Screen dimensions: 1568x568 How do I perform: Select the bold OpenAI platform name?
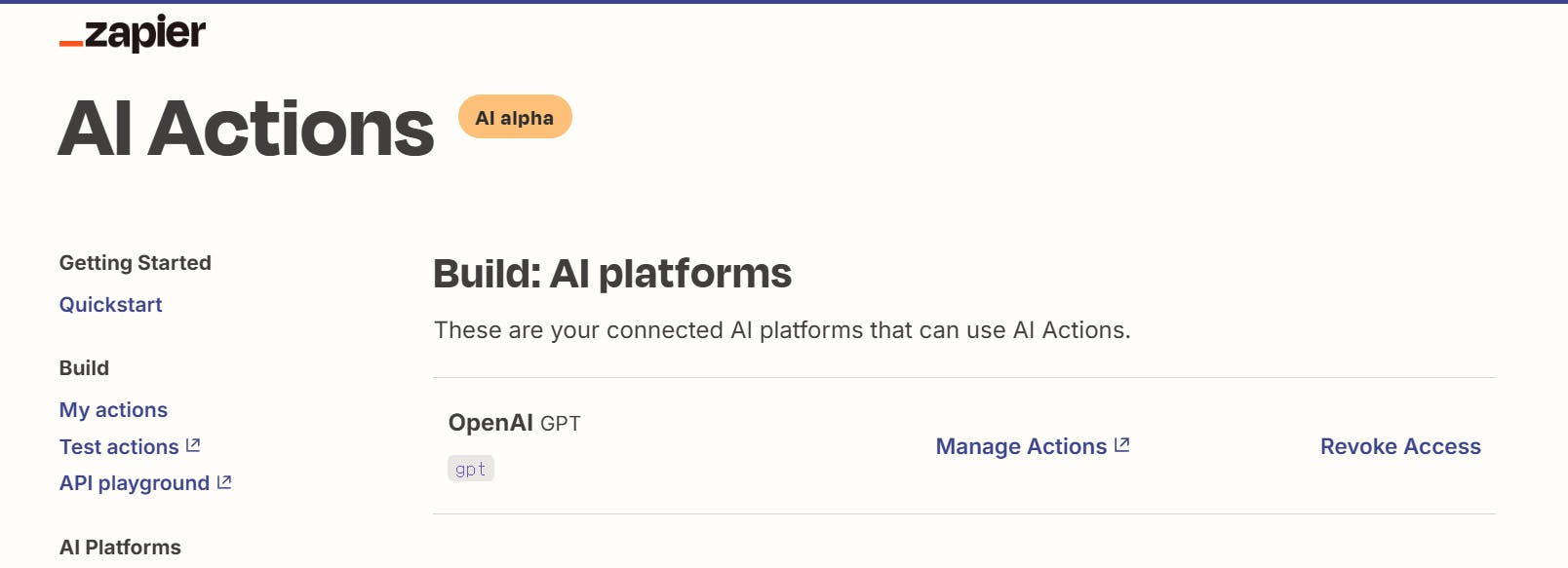tap(490, 423)
